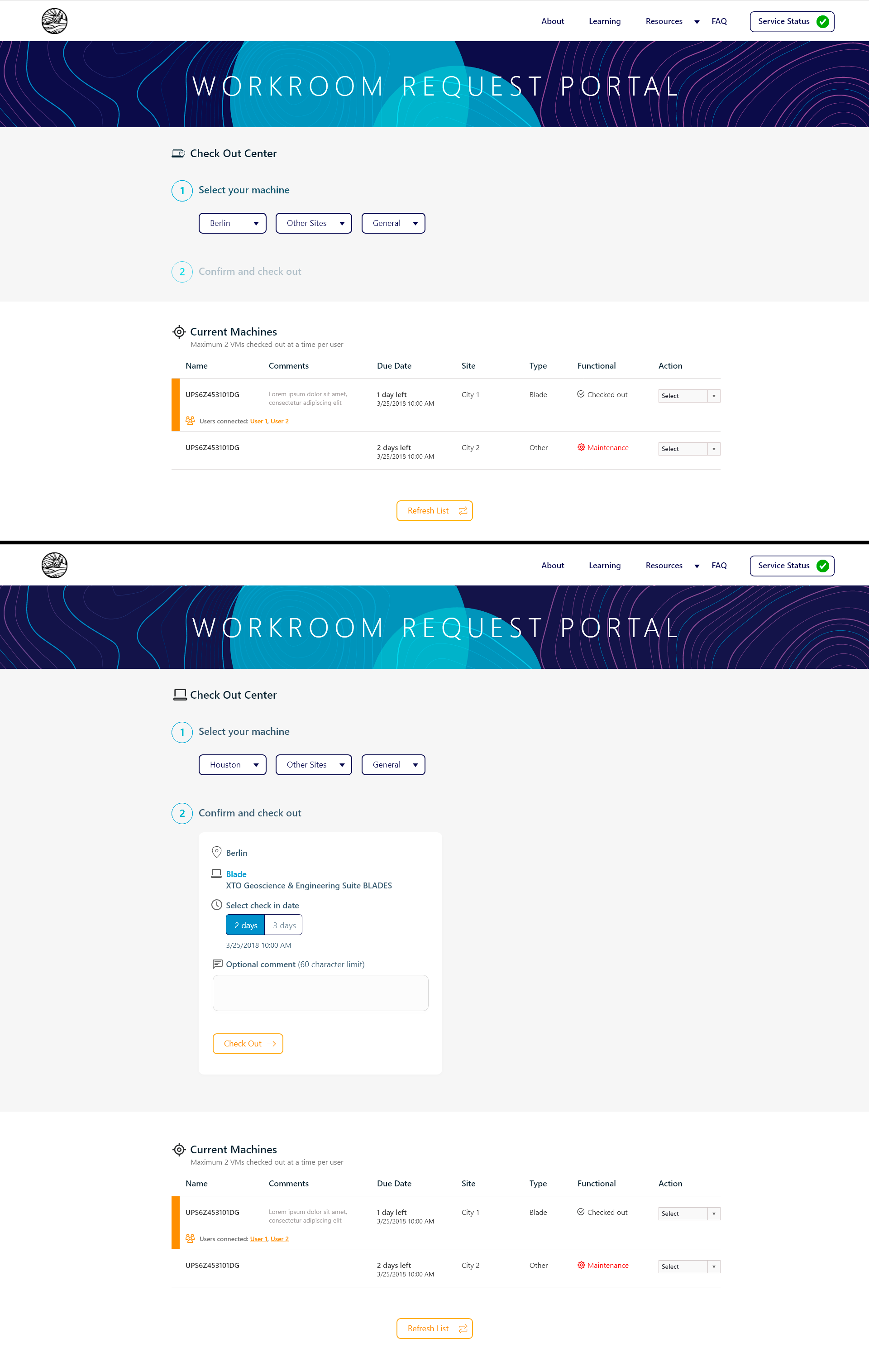Click the red Maintenance gear icon
The height and width of the screenshot is (1372, 869).
[x=582, y=447]
